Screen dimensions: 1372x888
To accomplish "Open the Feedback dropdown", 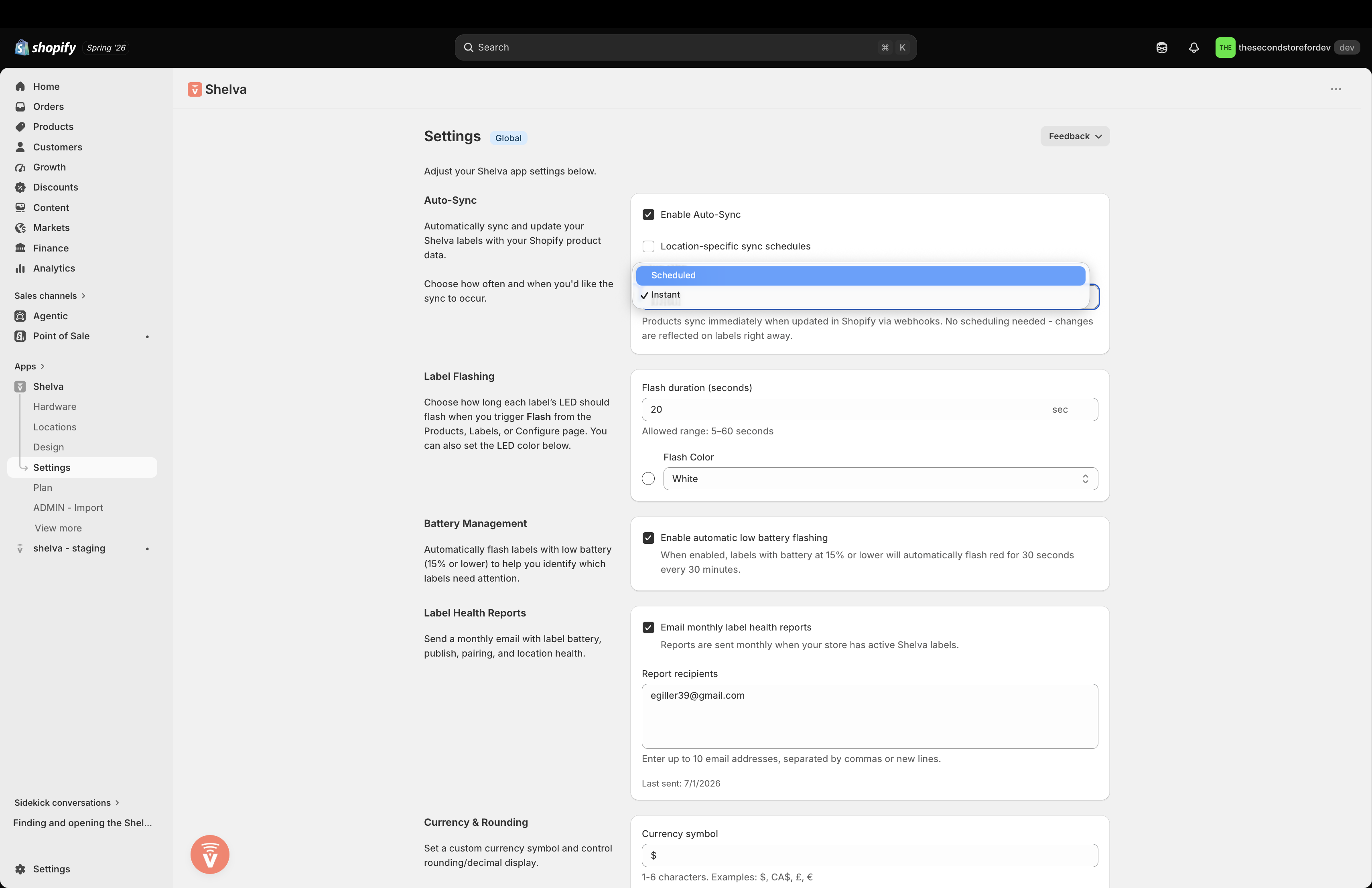I will click(x=1075, y=136).
